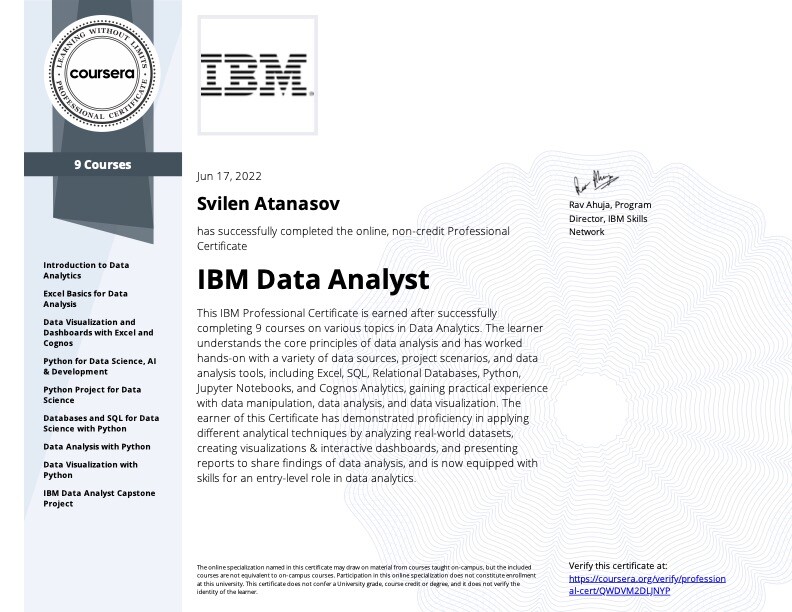The height and width of the screenshot is (612, 792).
Task: Click 'Introduction to Data Analytics' course
Action: (x=86, y=270)
